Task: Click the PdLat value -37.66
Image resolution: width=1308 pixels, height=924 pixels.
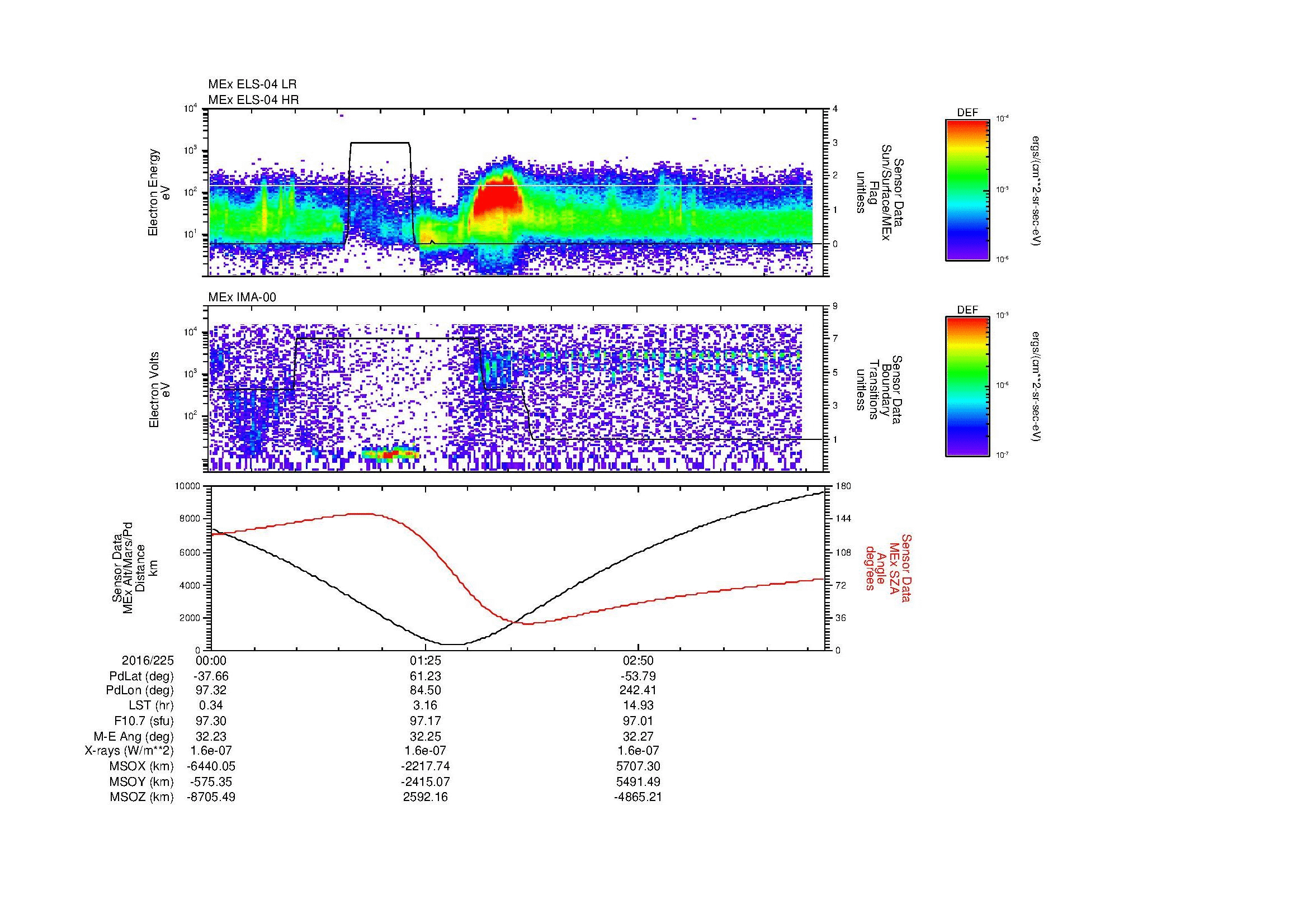Action: tap(211, 676)
